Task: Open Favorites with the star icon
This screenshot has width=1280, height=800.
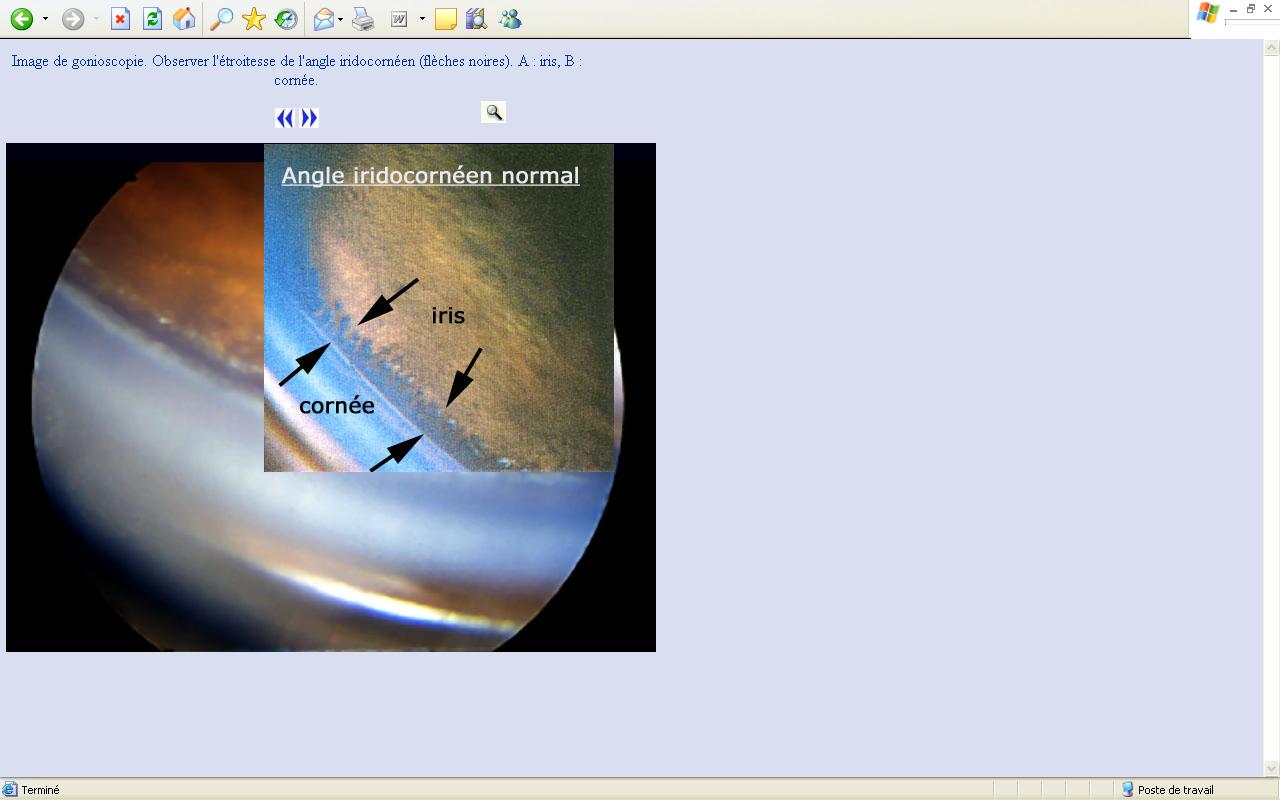Action: point(254,19)
